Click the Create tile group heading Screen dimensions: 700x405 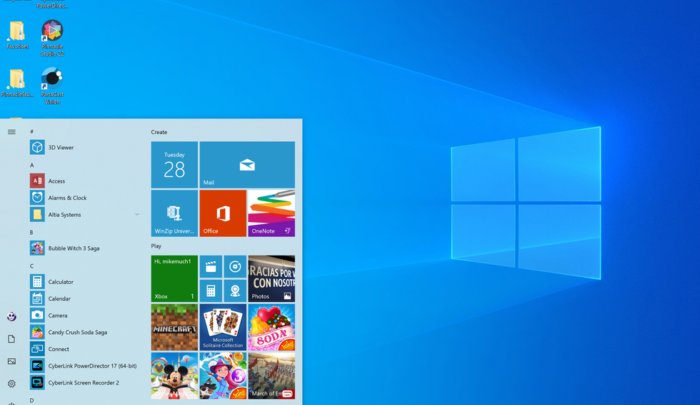coord(159,132)
